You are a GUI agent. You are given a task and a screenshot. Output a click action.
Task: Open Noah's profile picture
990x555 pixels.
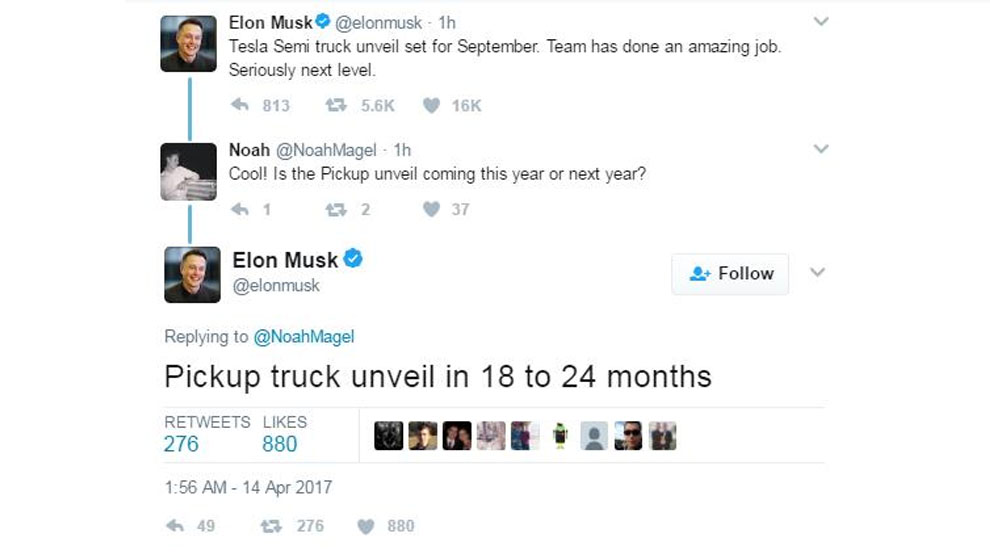(x=188, y=171)
